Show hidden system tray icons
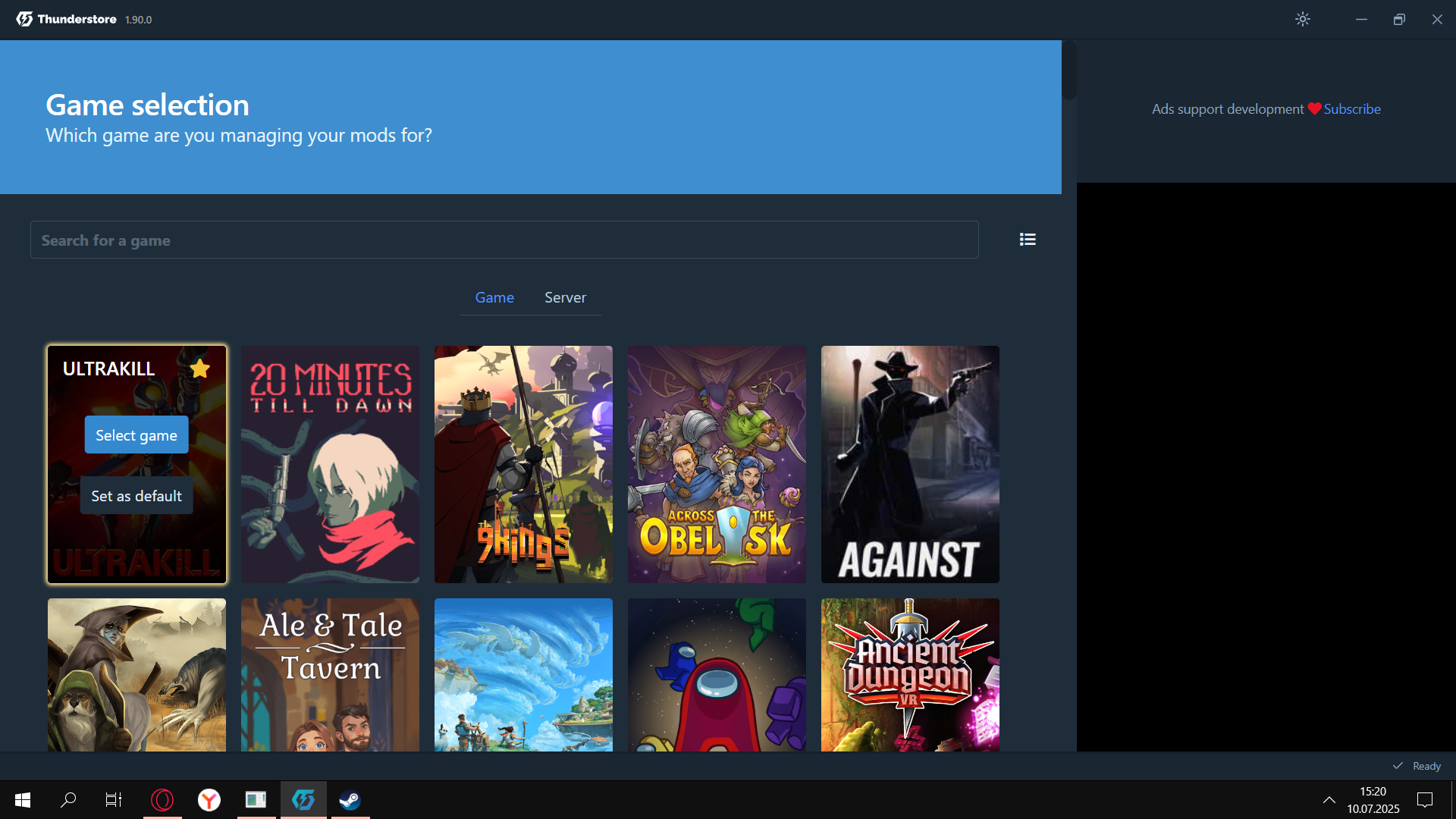The width and height of the screenshot is (1456, 819). [1329, 800]
